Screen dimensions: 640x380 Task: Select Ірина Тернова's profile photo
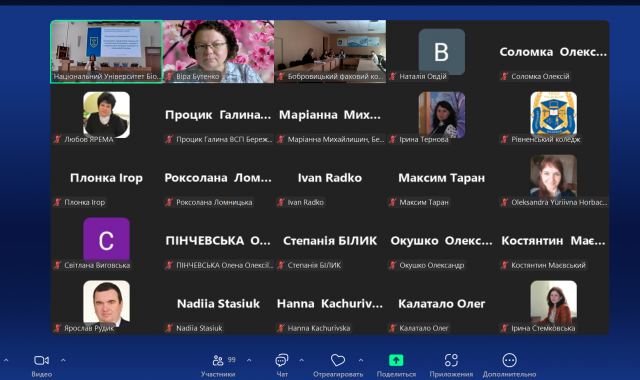442,114
